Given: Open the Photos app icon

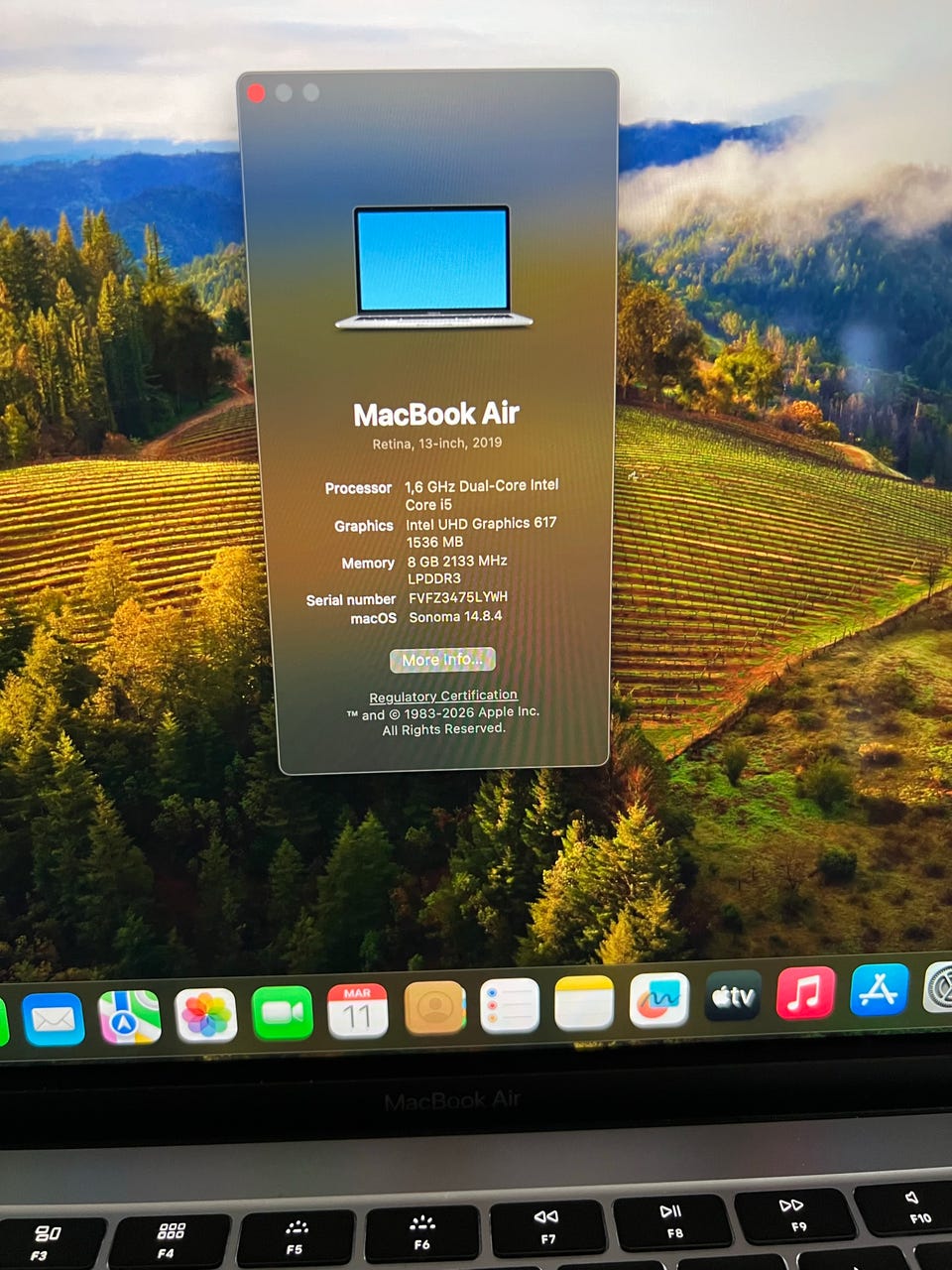Looking at the screenshot, I should coord(206,1015).
